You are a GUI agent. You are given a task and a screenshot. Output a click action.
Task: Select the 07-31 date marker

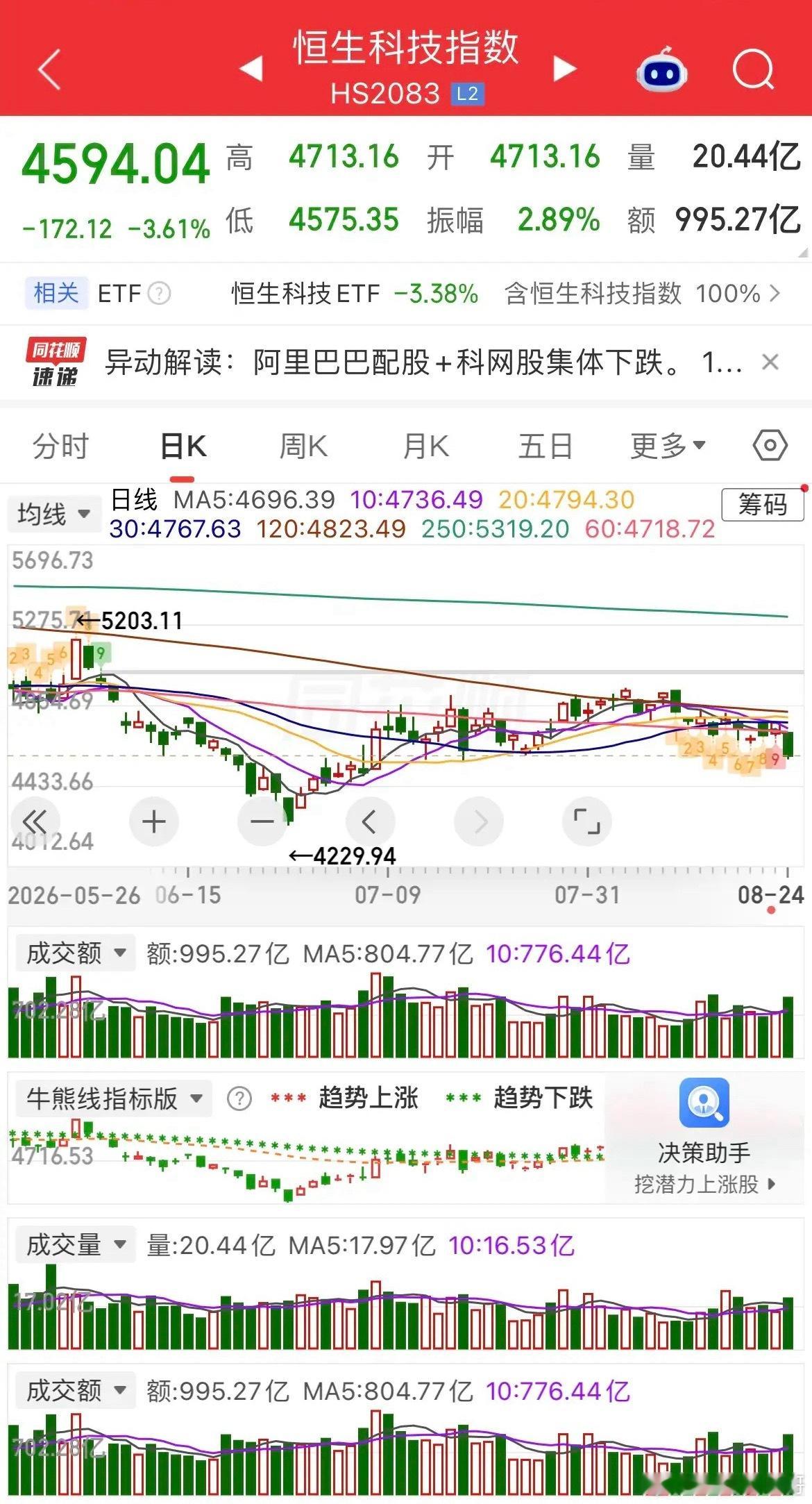coord(587,894)
